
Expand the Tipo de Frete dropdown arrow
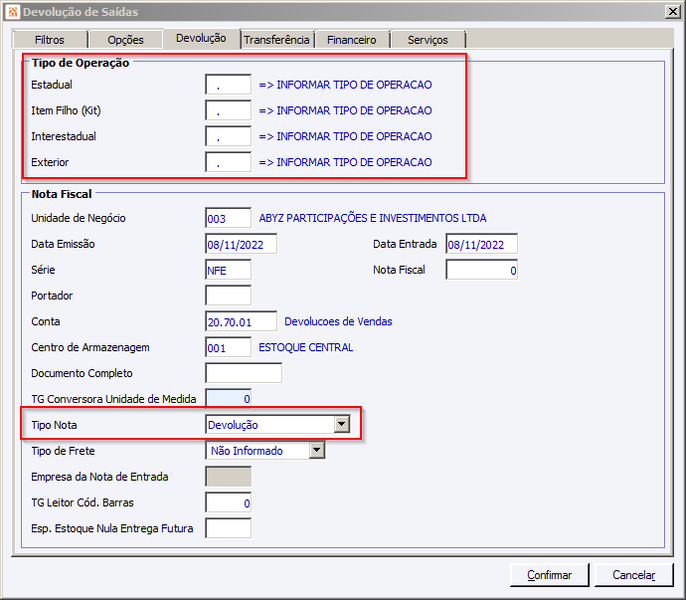pos(317,450)
